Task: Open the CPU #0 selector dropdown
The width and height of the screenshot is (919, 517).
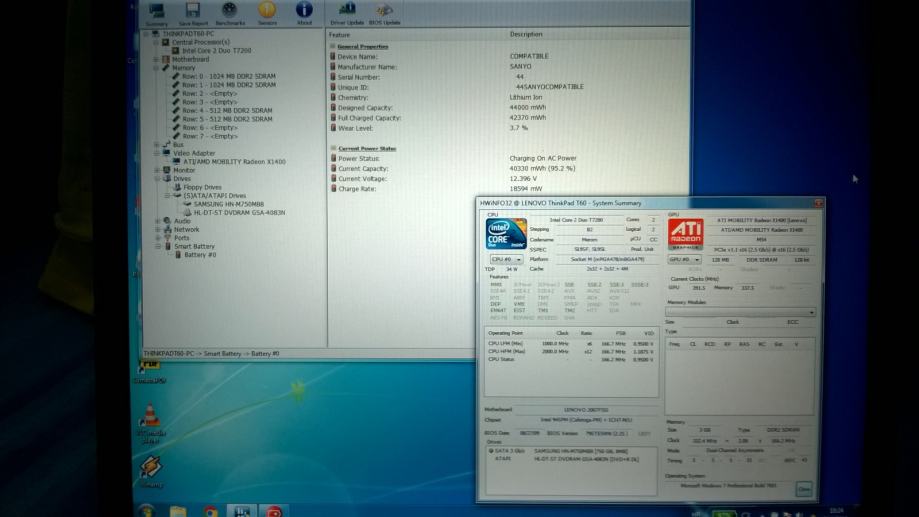Action: coord(506,259)
